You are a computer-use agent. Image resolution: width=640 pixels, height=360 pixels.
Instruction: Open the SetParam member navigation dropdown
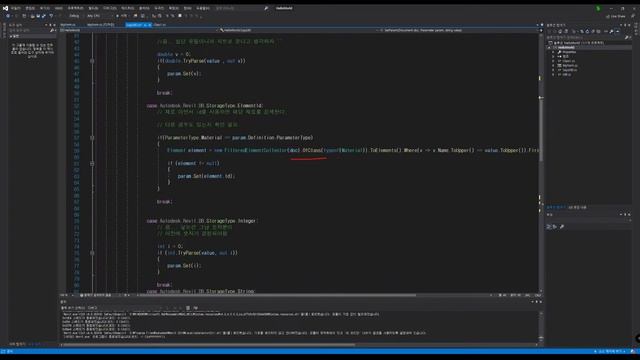click(460, 30)
